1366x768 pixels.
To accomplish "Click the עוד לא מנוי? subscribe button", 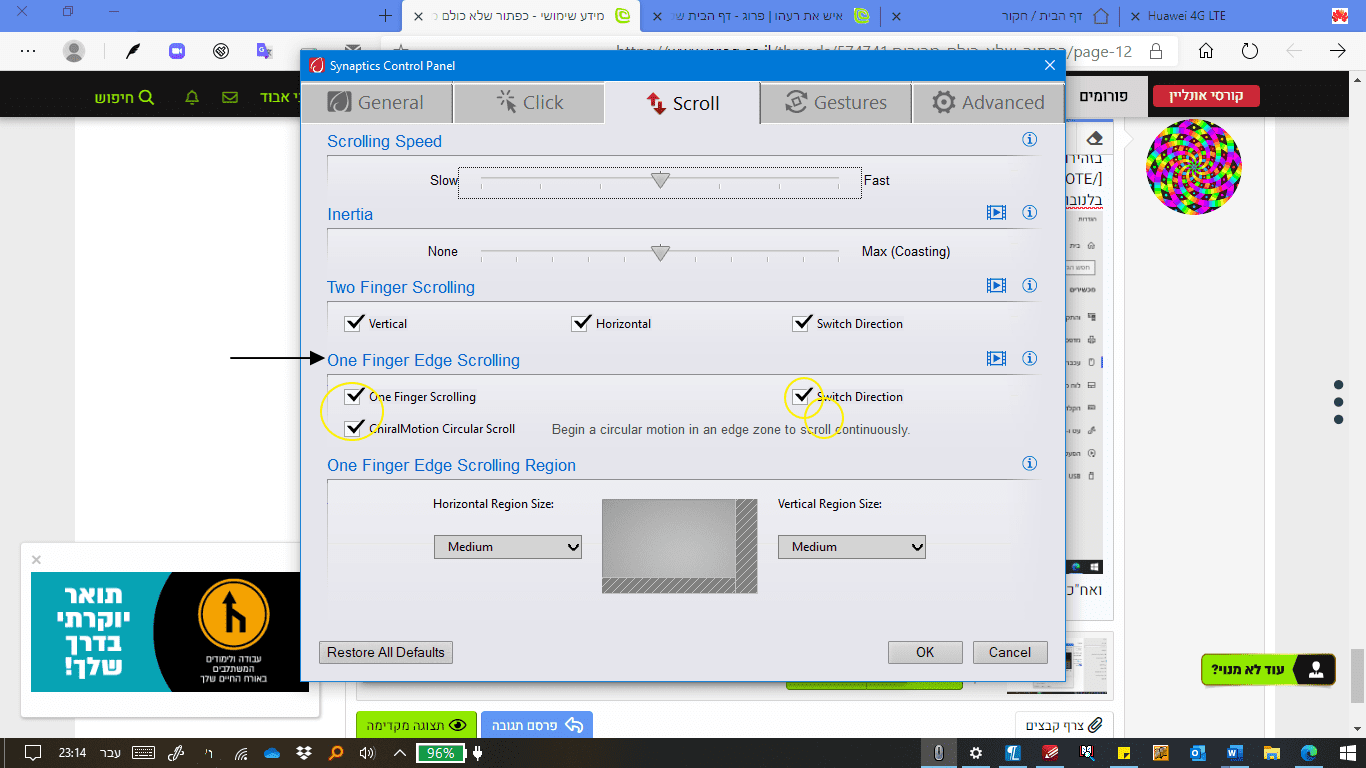I will 1268,669.
